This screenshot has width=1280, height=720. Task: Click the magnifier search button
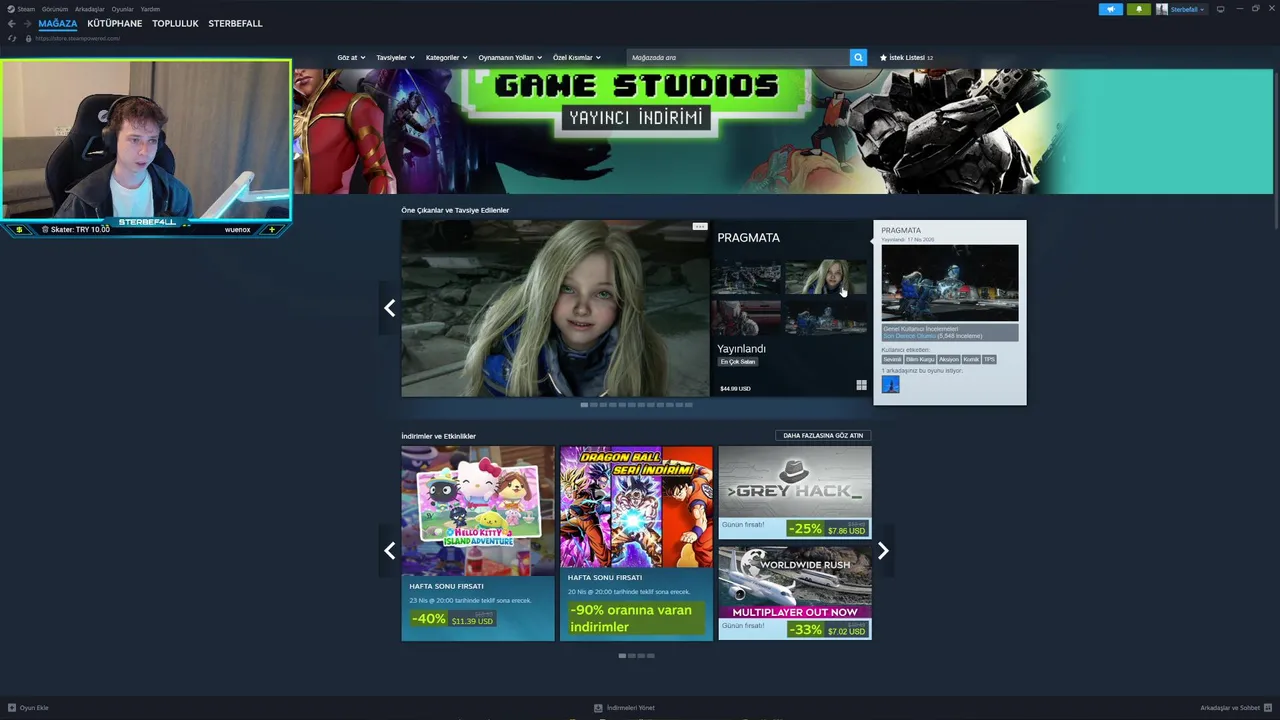(x=858, y=58)
